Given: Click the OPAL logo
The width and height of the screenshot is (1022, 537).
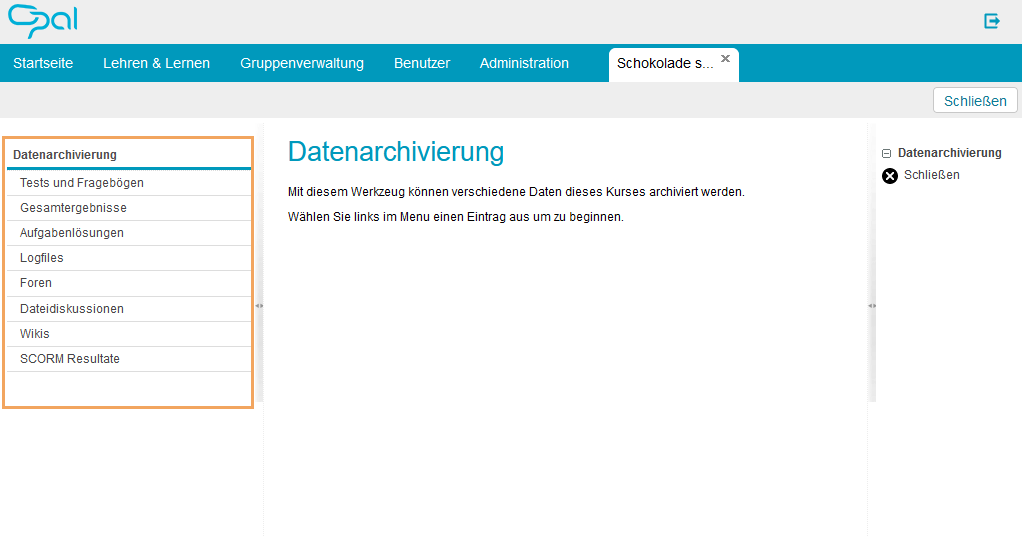Looking at the screenshot, I should 42,21.
